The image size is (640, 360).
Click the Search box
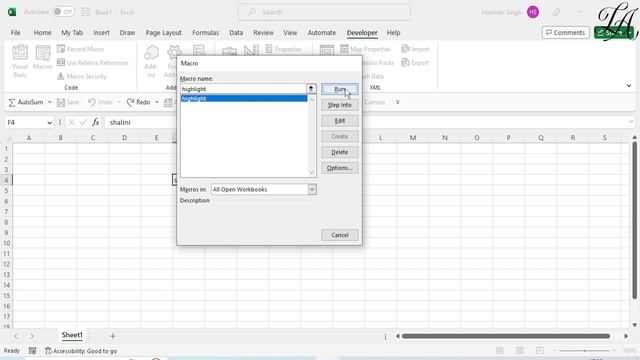324,12
